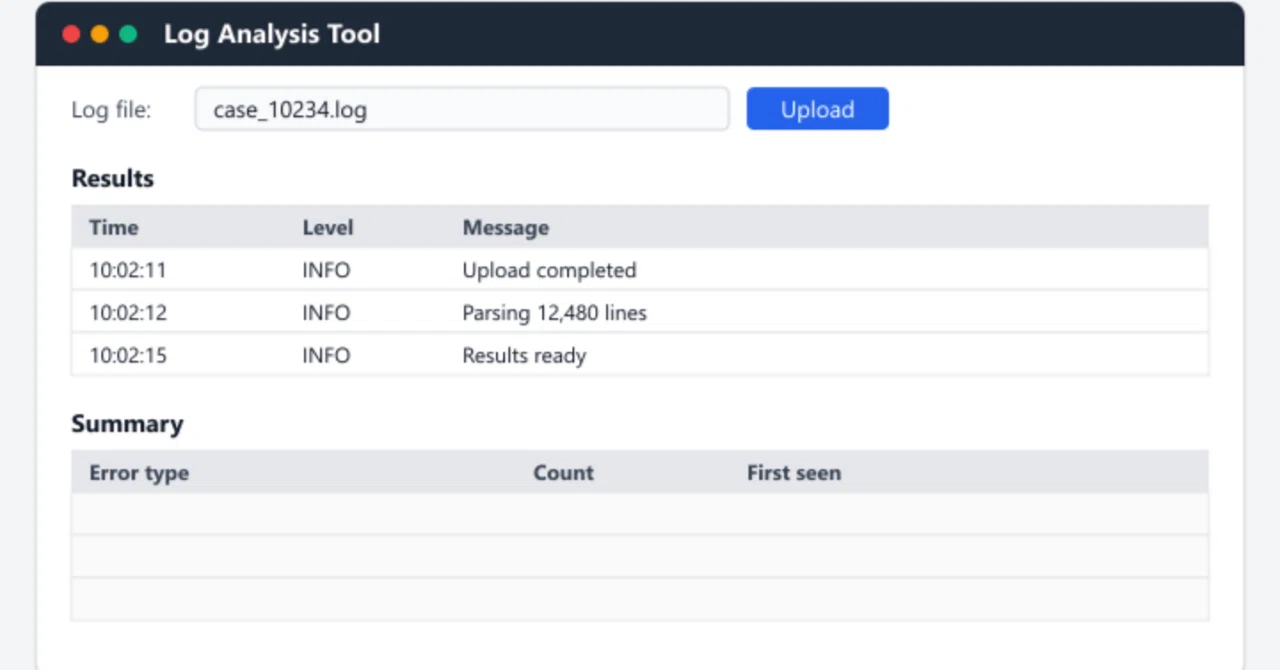The width and height of the screenshot is (1280, 670).
Task: Select the Message column header
Action: point(505,227)
